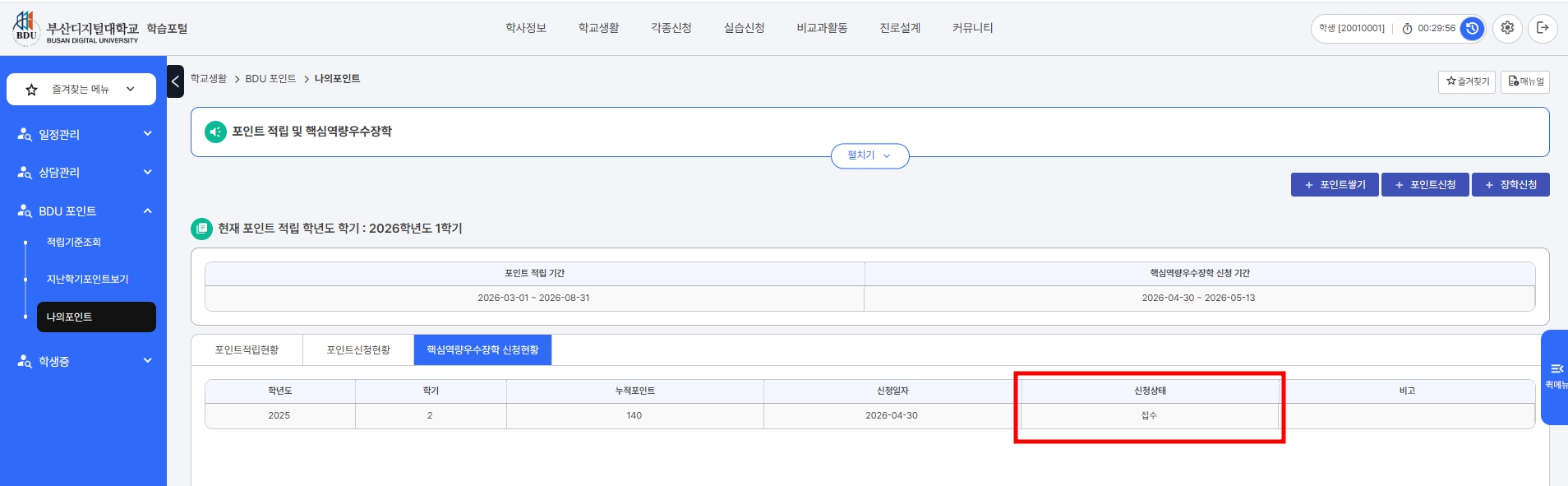Select 핵심역량우수장학 신청현황 tab
1568x486 pixels.
point(482,350)
